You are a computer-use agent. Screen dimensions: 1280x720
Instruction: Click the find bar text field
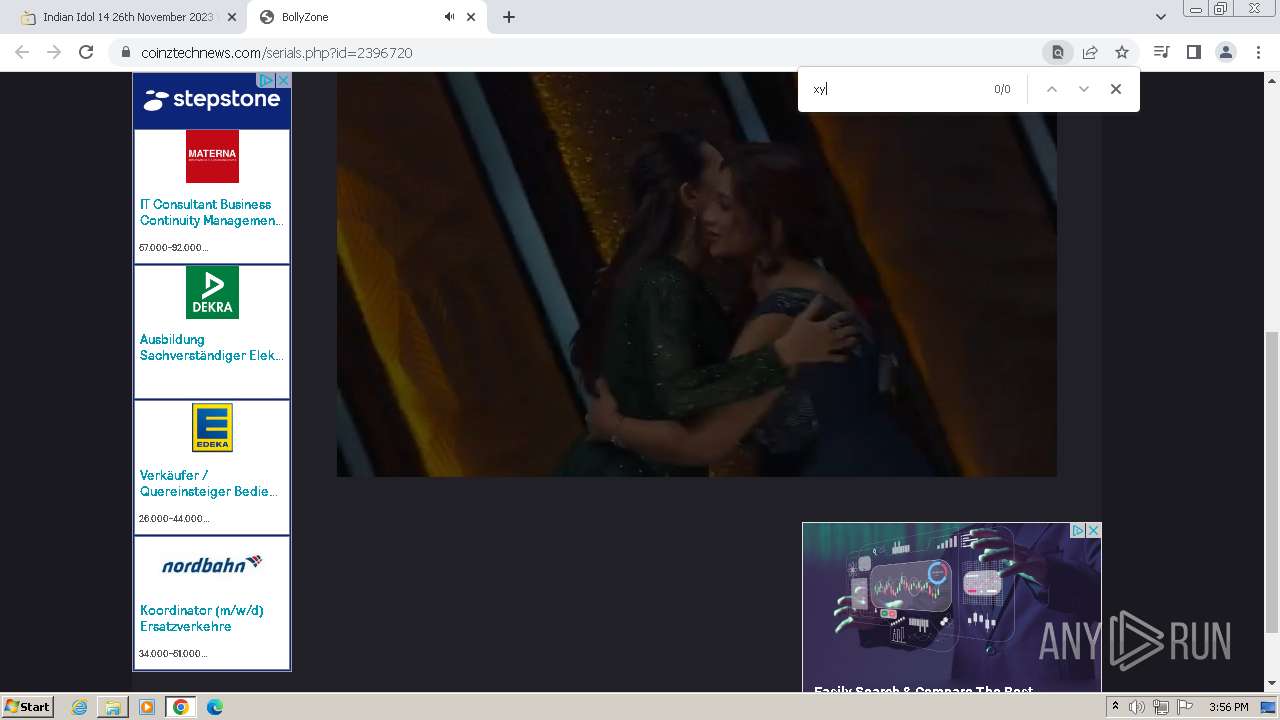click(x=895, y=89)
